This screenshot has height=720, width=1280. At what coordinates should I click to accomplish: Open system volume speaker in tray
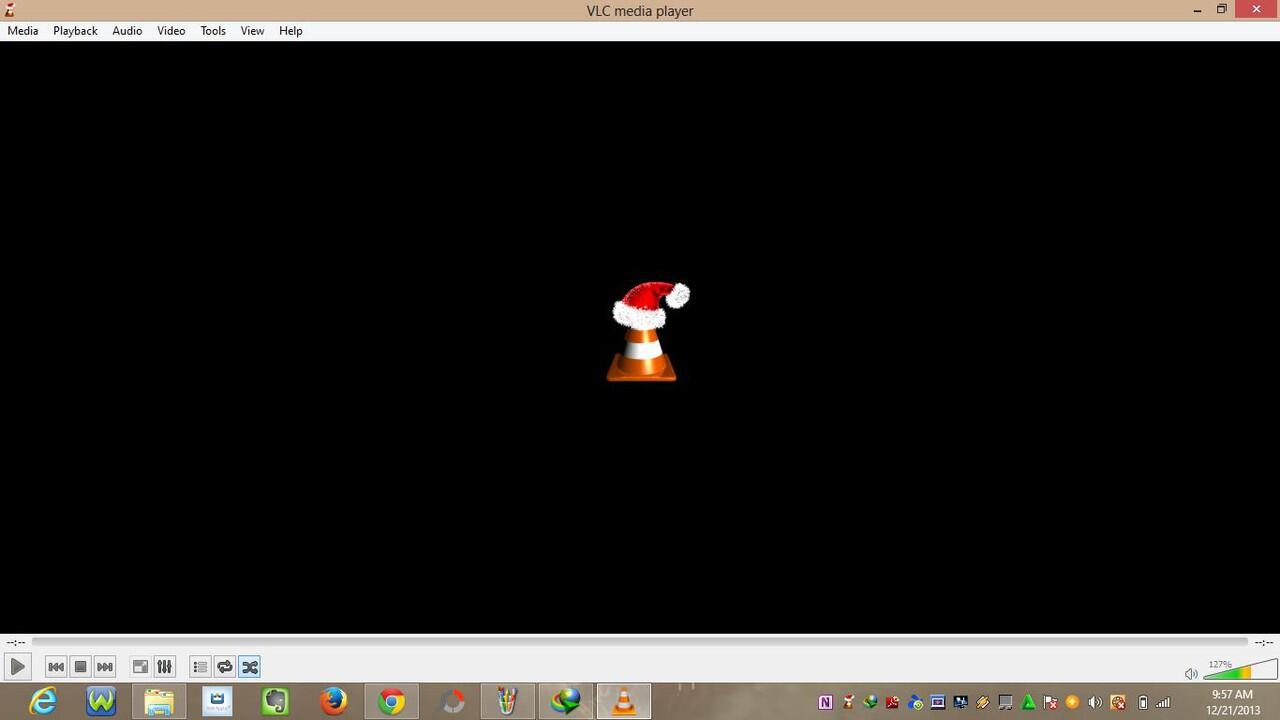coord(1095,702)
